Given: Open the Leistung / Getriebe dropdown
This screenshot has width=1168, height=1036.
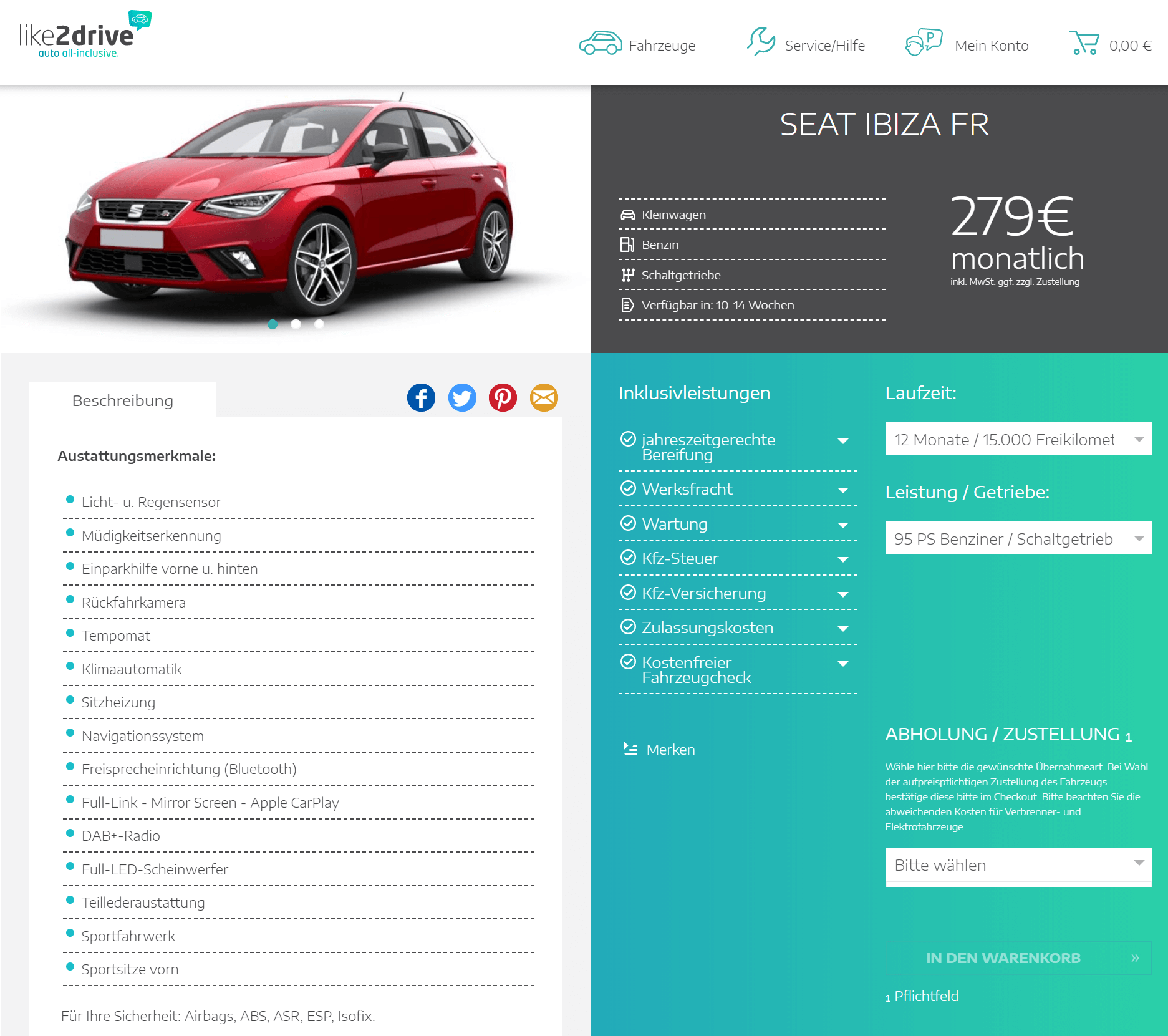Looking at the screenshot, I should click(1018, 538).
